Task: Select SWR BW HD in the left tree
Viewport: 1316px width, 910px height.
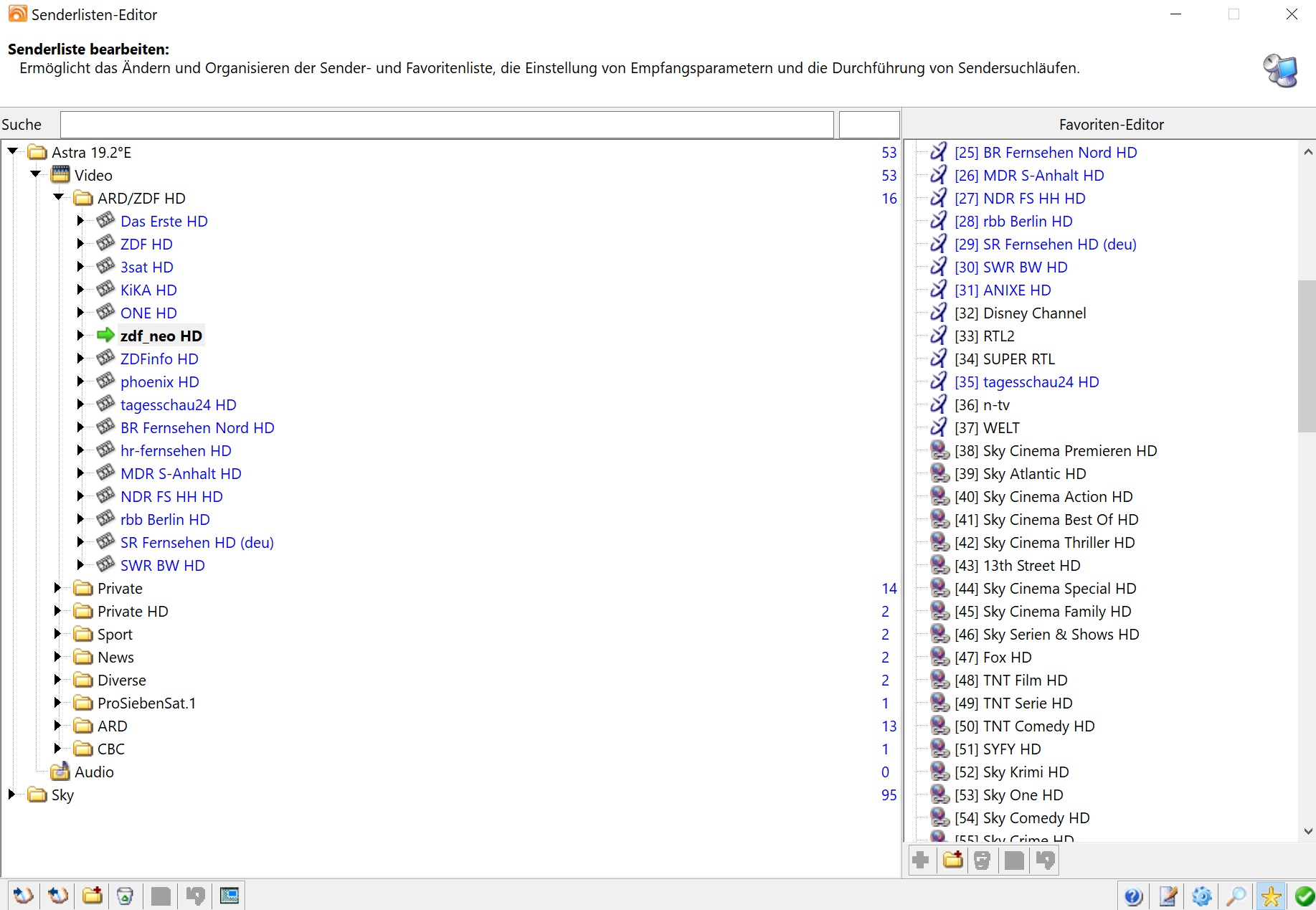Action: (x=163, y=565)
